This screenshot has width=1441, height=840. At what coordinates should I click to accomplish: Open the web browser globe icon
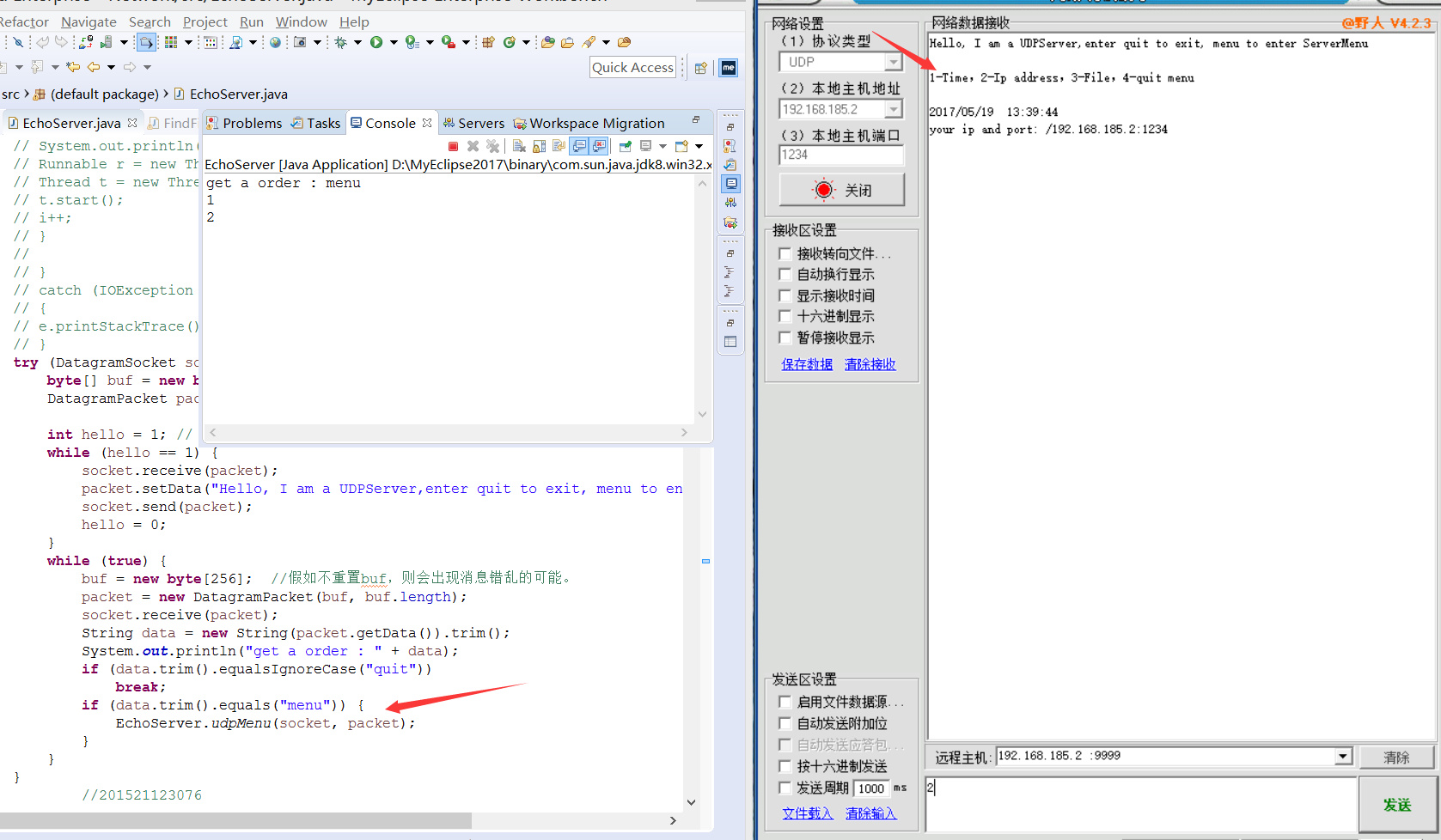275,42
